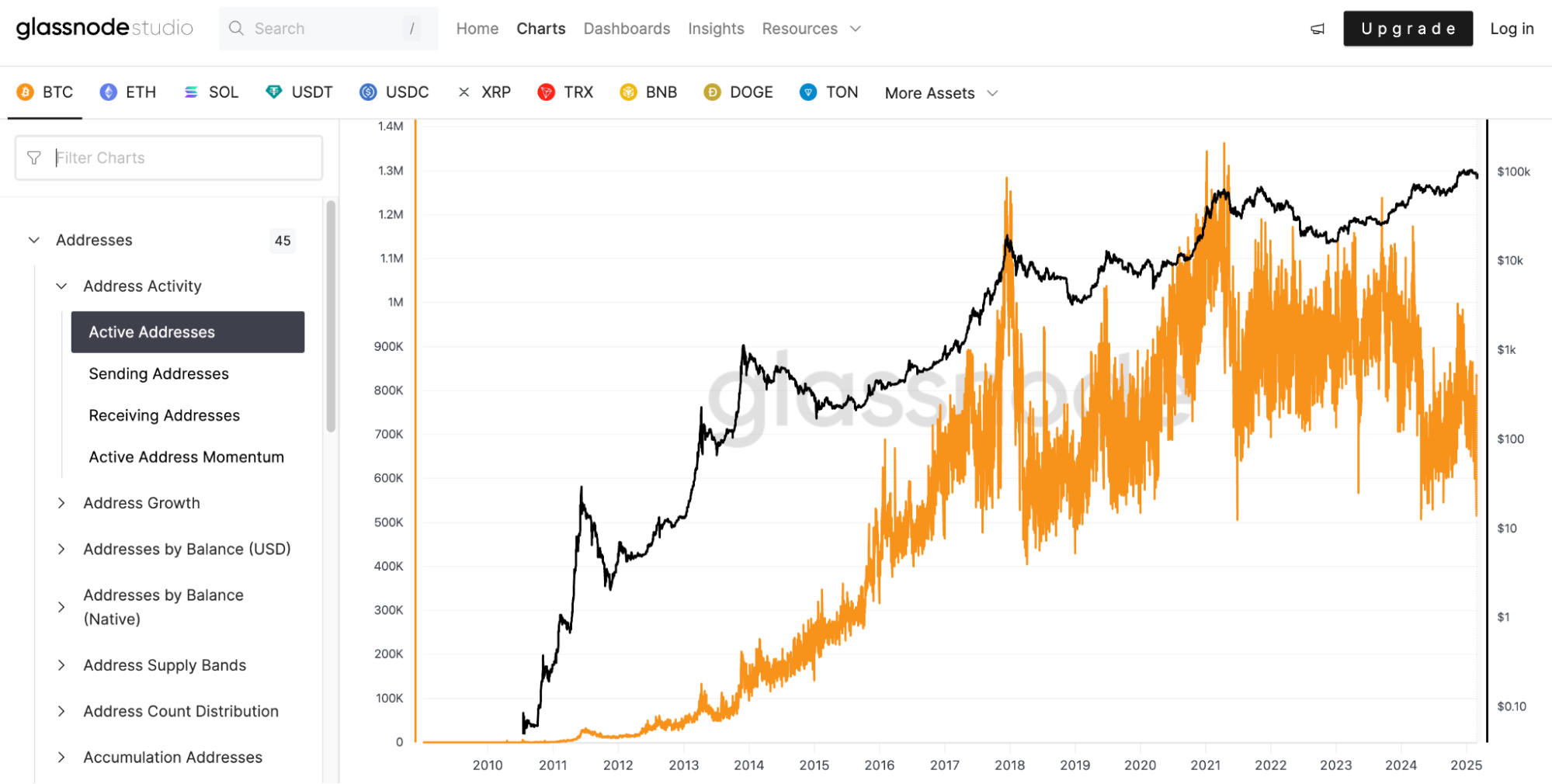Focus the Filter Charts field

click(x=168, y=158)
